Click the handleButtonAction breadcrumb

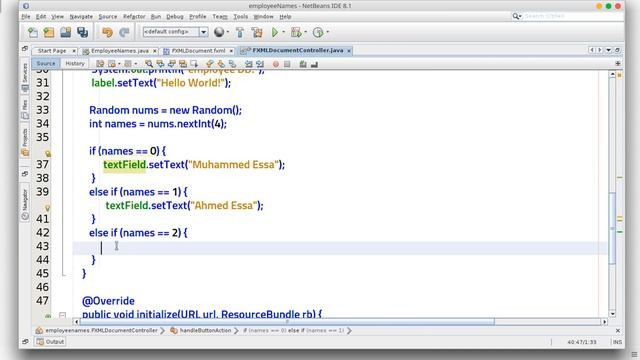tap(201, 331)
